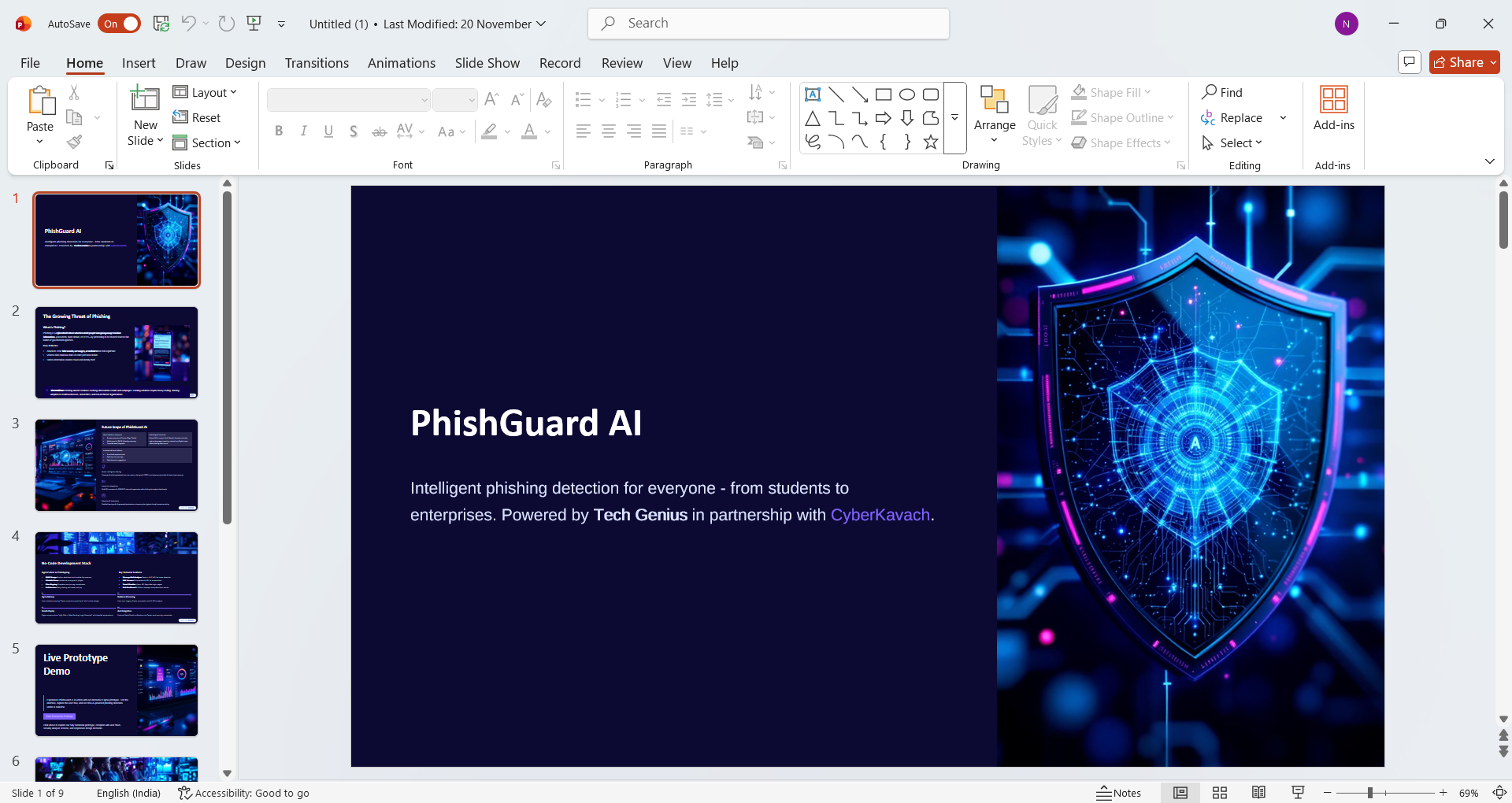Switch to Slide Sorter view icon
Viewport: 1512px width, 803px height.
point(1220,793)
